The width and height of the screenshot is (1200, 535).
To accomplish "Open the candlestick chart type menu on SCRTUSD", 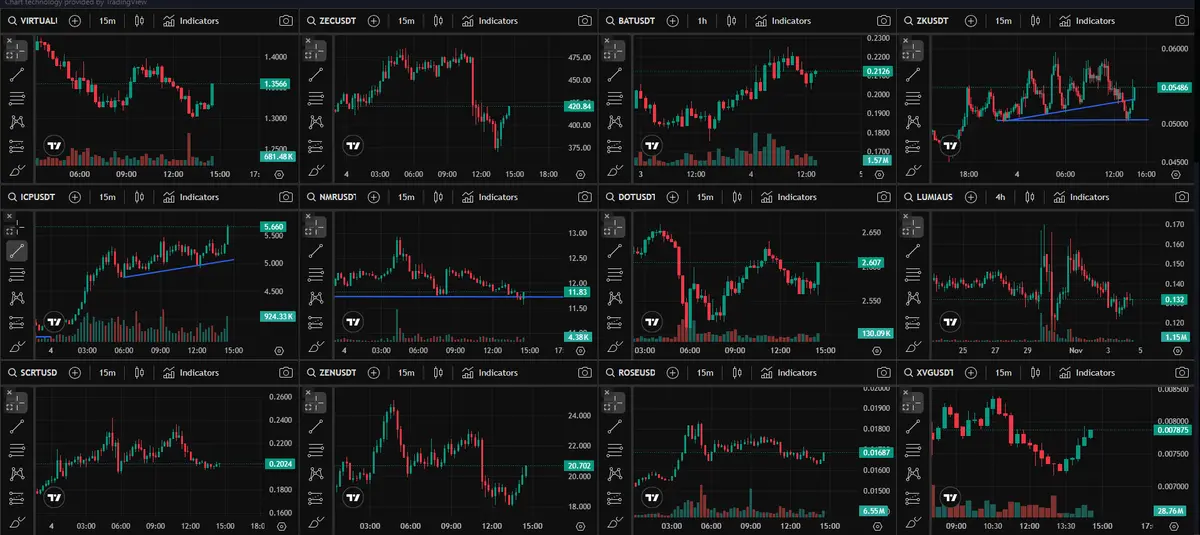I will tap(137, 373).
